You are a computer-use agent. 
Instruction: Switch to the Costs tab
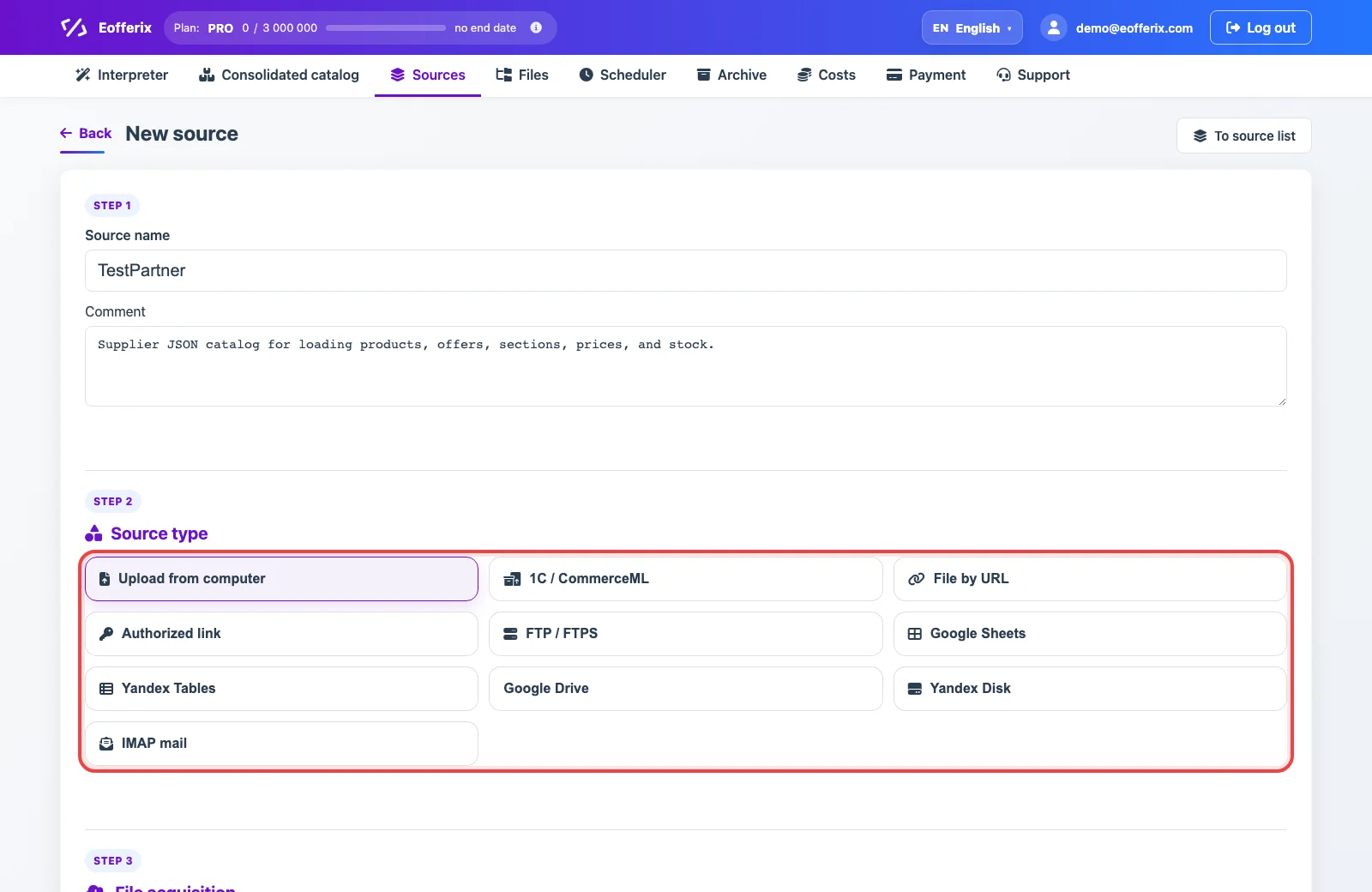[827, 75]
